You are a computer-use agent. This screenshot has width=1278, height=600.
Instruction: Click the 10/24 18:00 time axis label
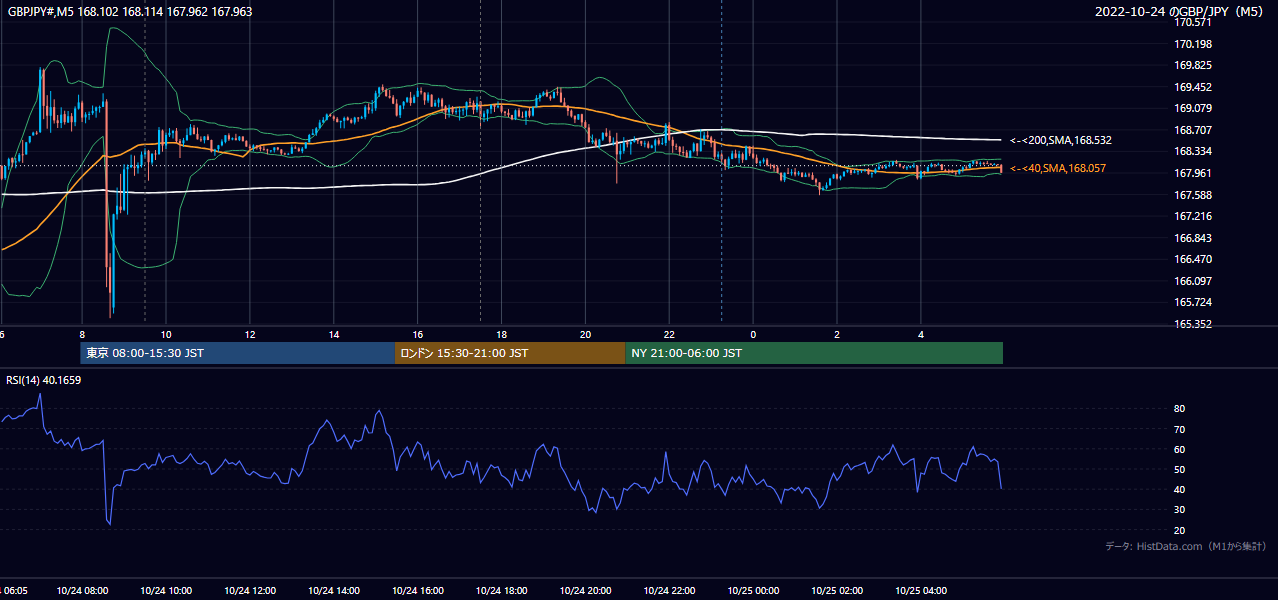coord(502,591)
